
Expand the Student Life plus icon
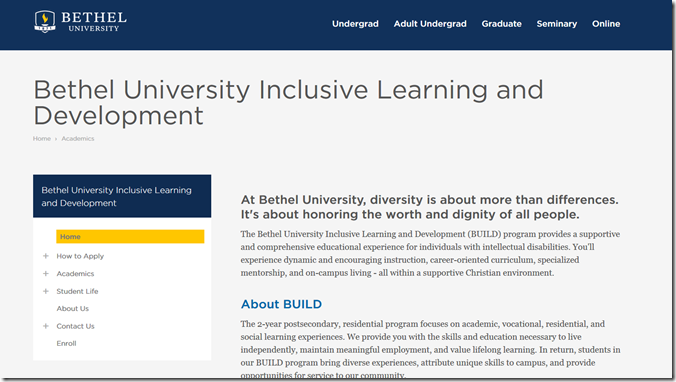click(46, 291)
